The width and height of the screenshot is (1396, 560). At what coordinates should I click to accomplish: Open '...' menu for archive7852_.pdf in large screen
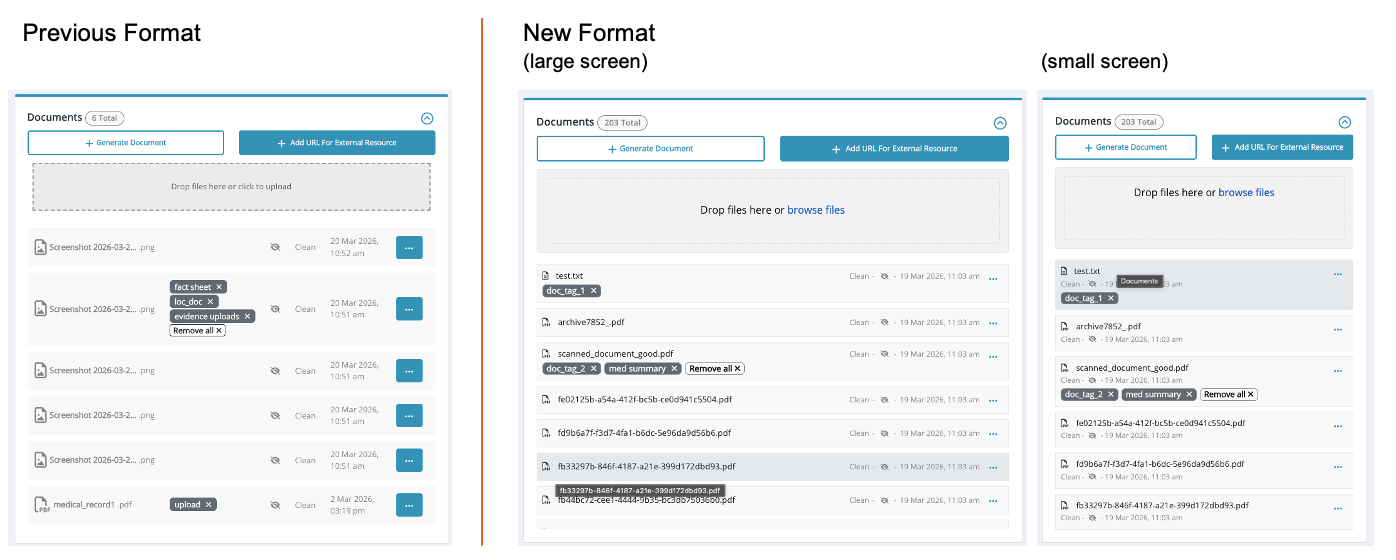point(993,323)
